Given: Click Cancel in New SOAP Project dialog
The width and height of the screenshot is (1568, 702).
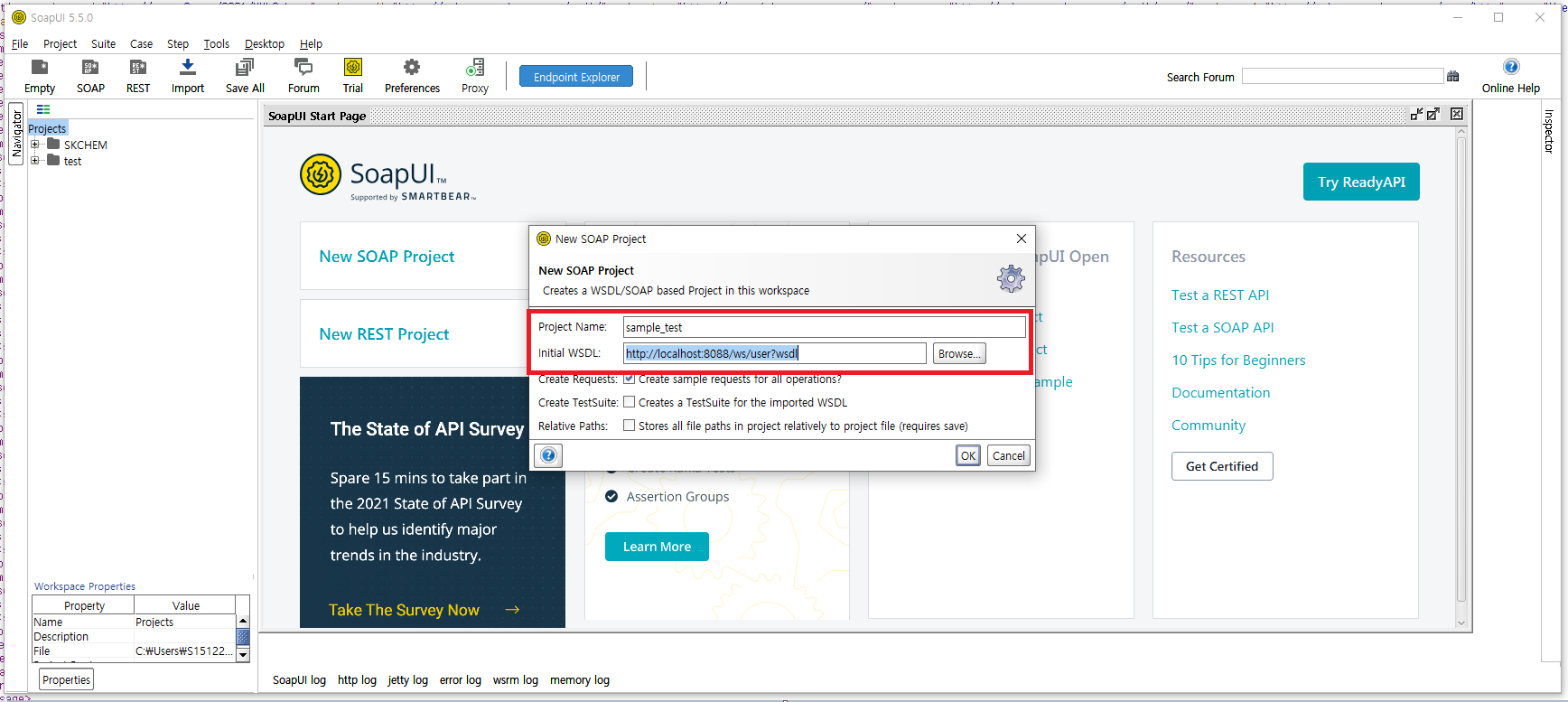Looking at the screenshot, I should coord(1009,455).
